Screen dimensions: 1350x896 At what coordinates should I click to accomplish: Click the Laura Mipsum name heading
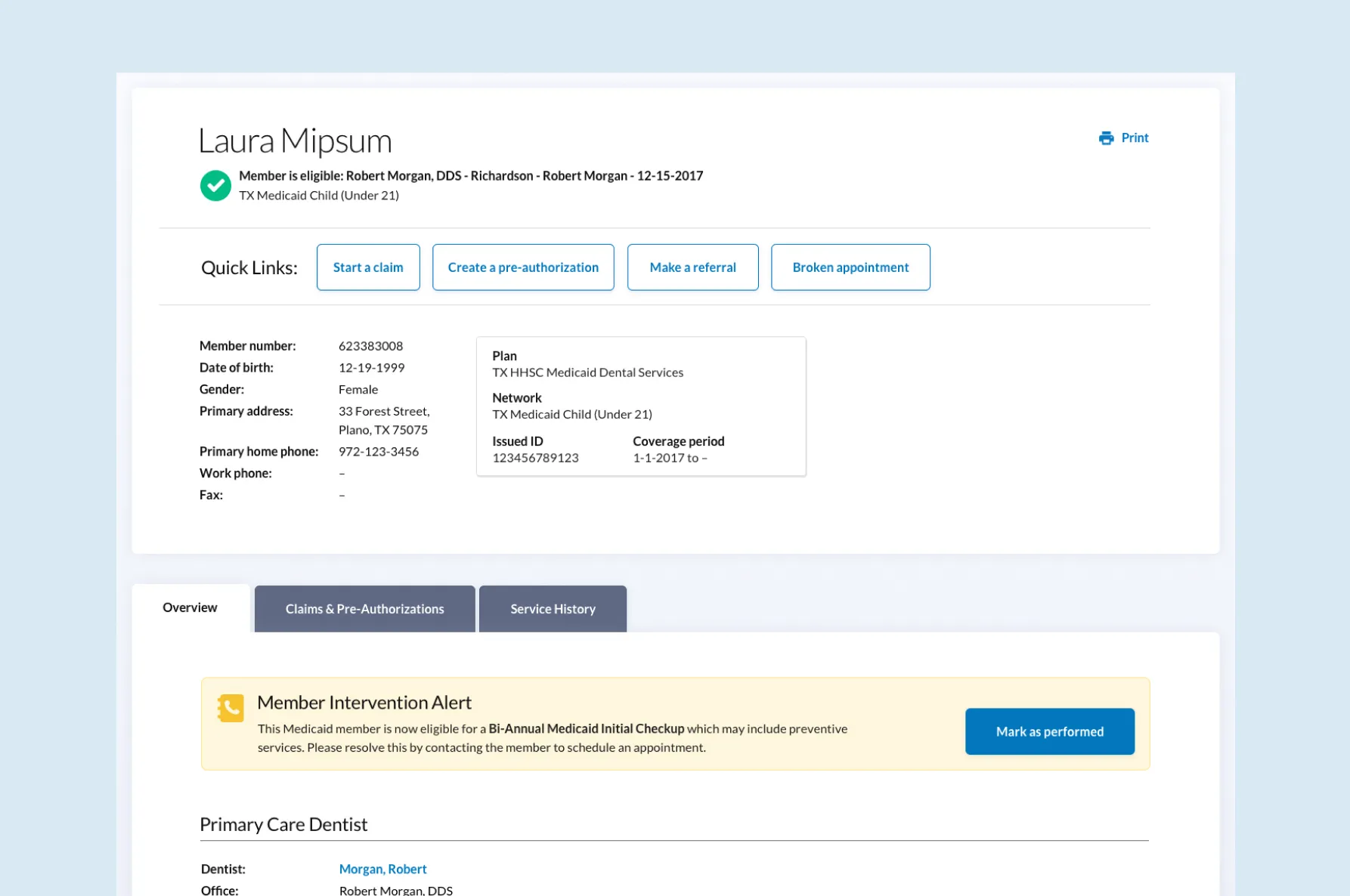pyautogui.click(x=295, y=141)
